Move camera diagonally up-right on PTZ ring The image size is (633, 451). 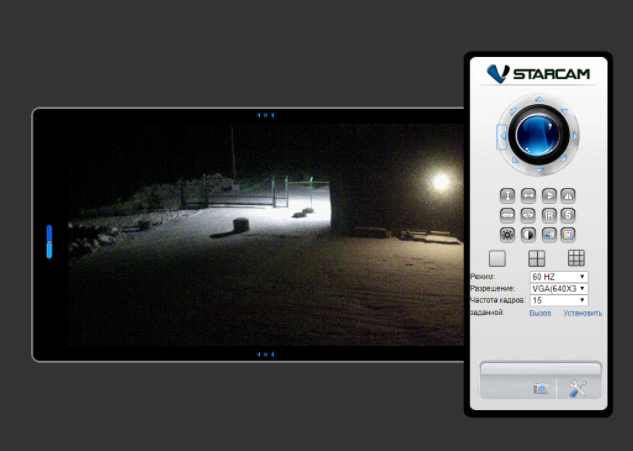click(x=564, y=111)
